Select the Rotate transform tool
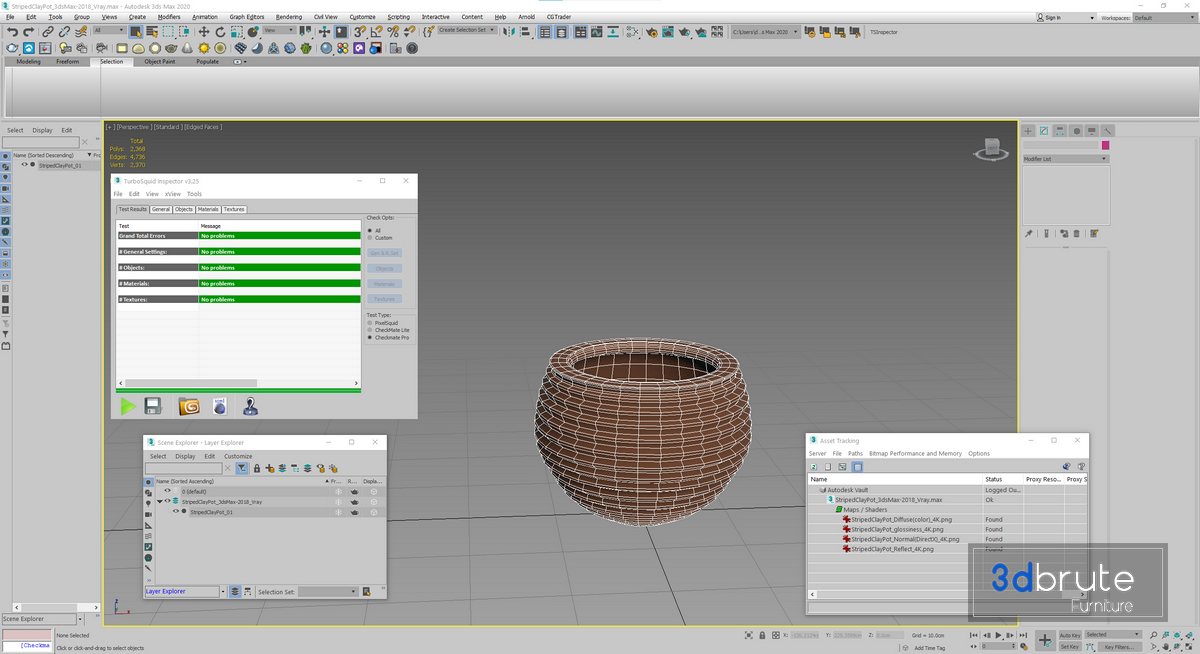This screenshot has width=1200, height=654. tap(220, 32)
